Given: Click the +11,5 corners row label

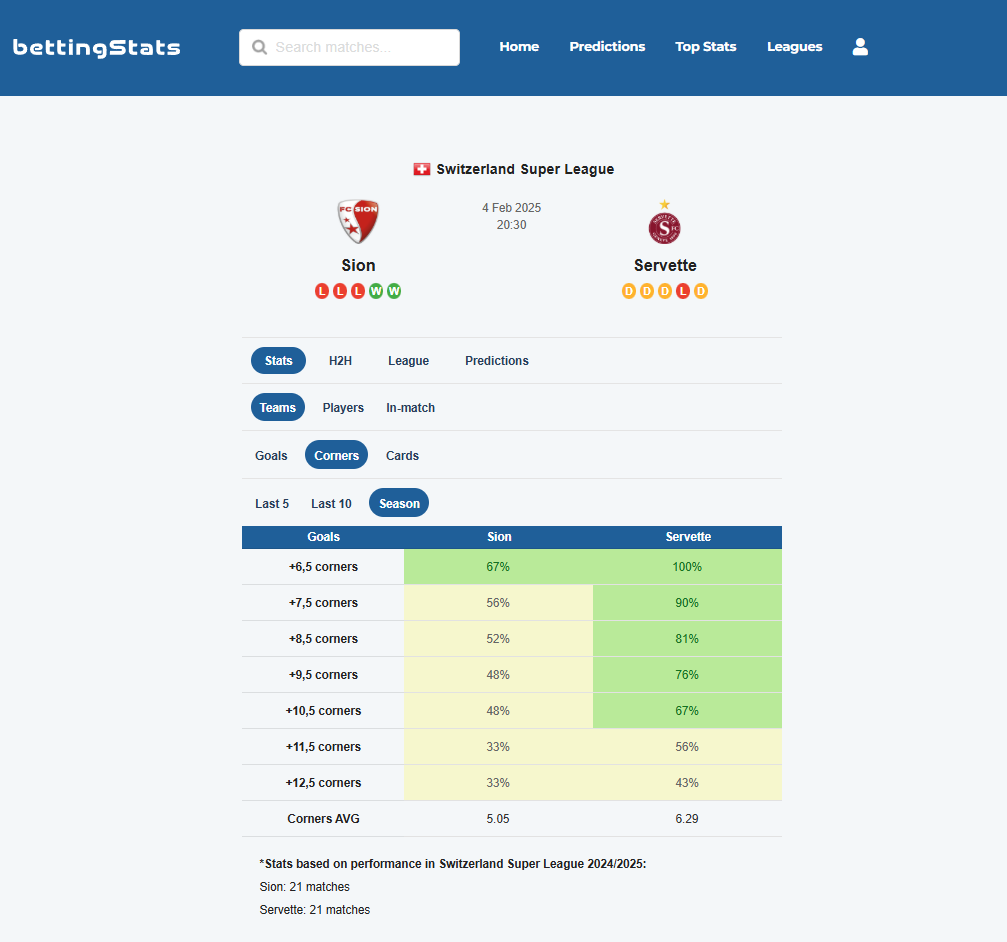Looking at the screenshot, I should (x=323, y=747).
